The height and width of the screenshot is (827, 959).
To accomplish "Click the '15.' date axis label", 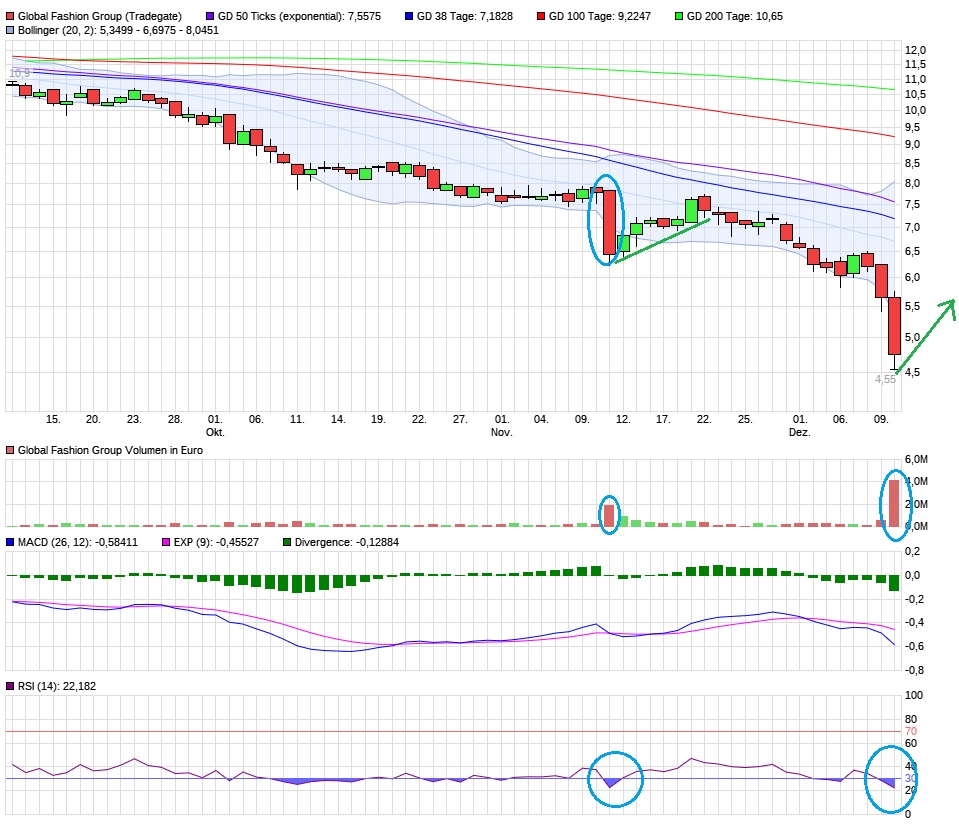I will point(53,420).
